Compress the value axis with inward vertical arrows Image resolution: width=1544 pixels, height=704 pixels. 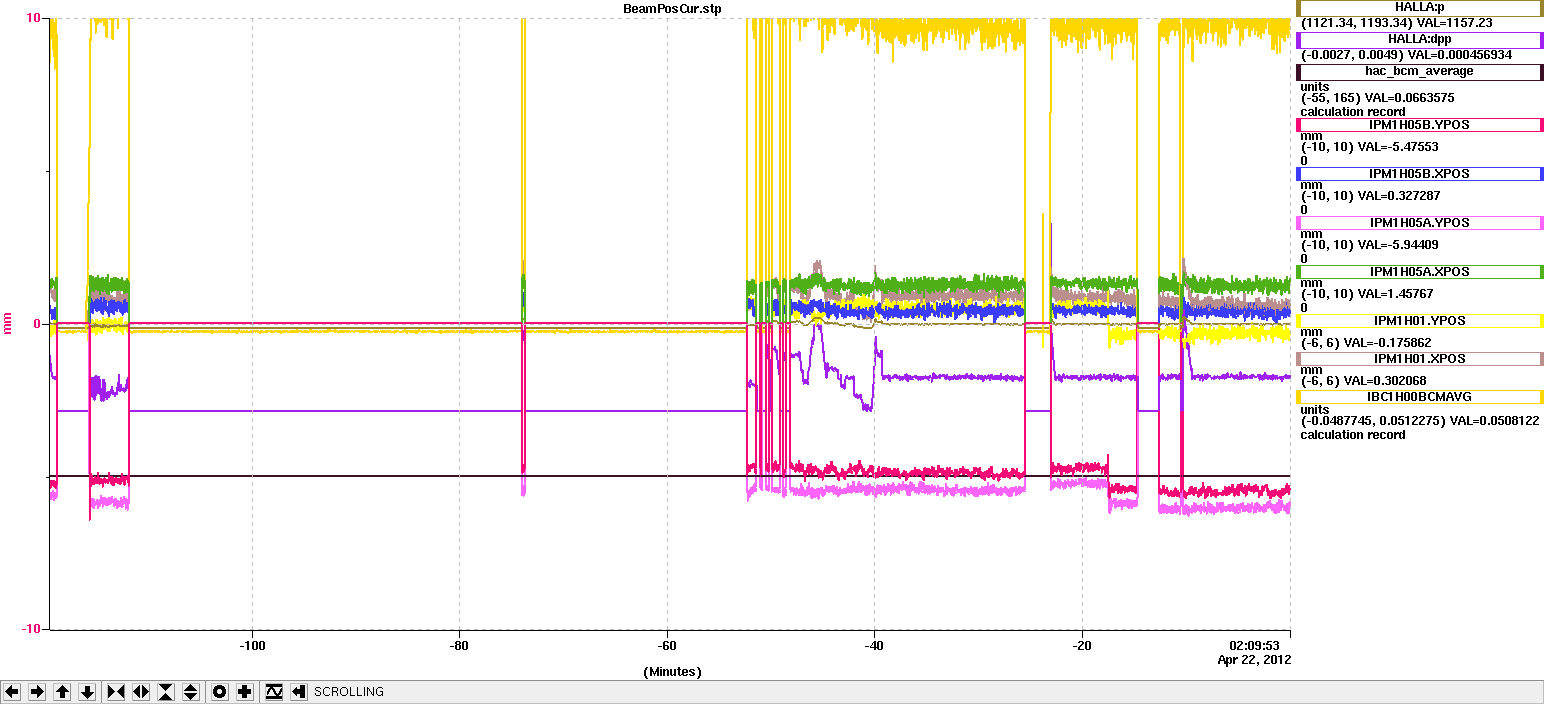coord(166,691)
